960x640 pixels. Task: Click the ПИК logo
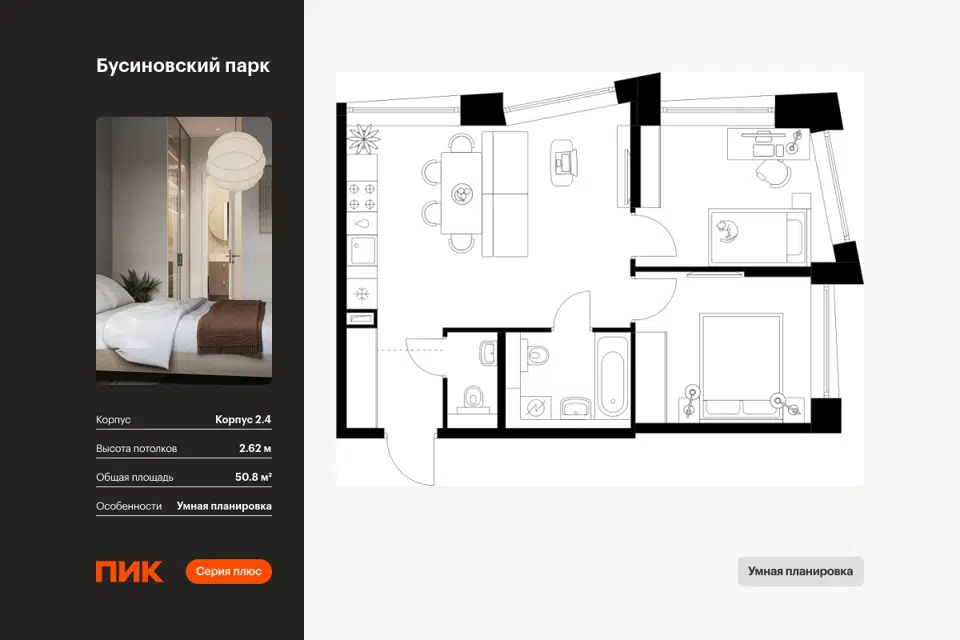(x=129, y=571)
